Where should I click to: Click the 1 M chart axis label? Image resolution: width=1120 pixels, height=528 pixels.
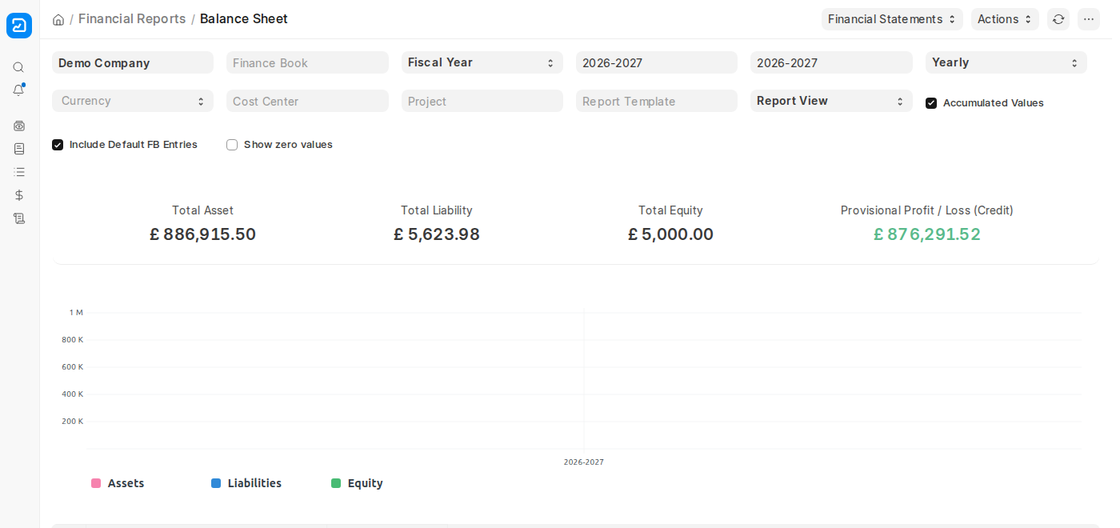(76, 313)
